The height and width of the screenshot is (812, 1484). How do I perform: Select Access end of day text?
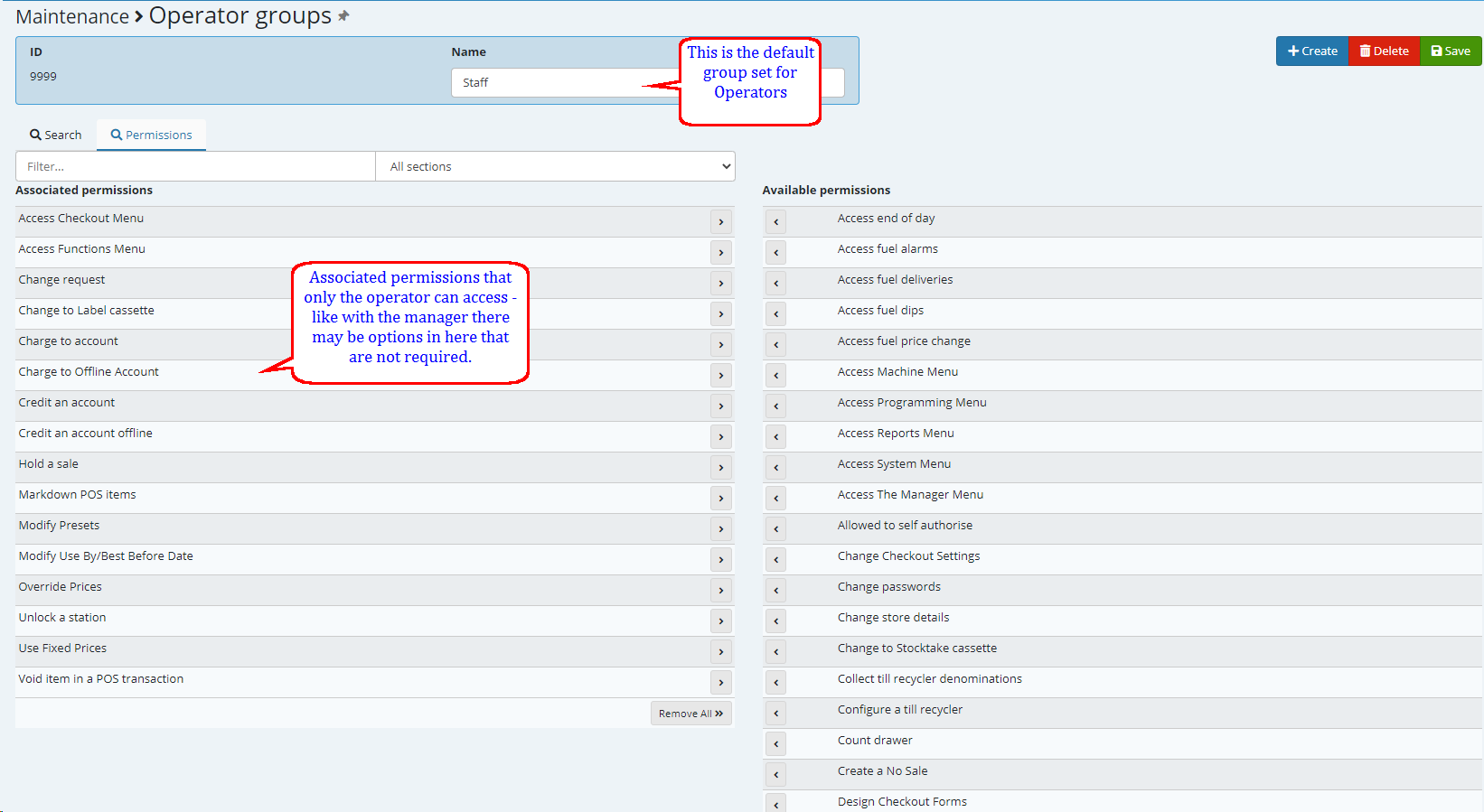coord(887,219)
